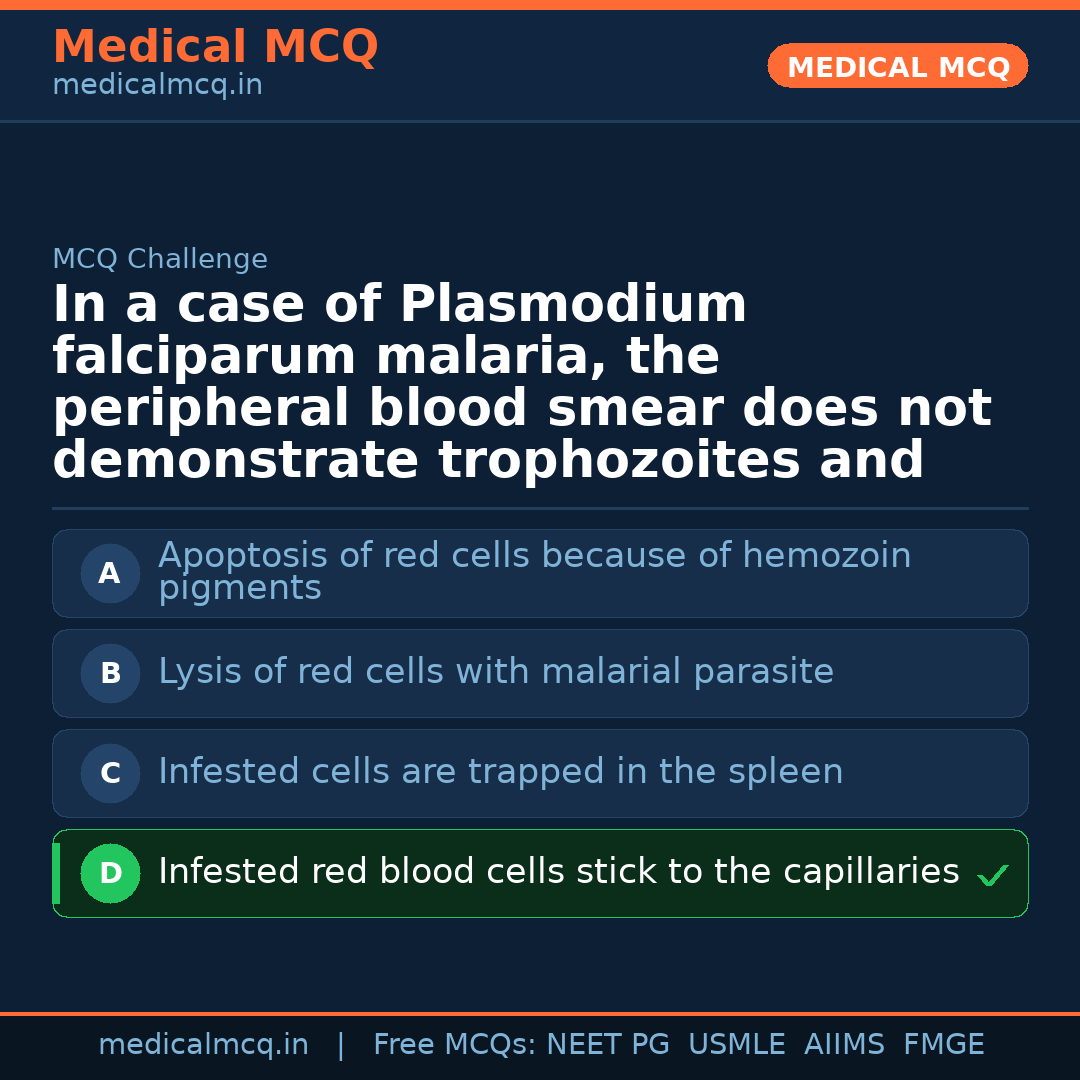Choose 'Infested cells are trapped in the spleen'
Screen dimensions: 1080x1080
pyautogui.click(x=500, y=772)
